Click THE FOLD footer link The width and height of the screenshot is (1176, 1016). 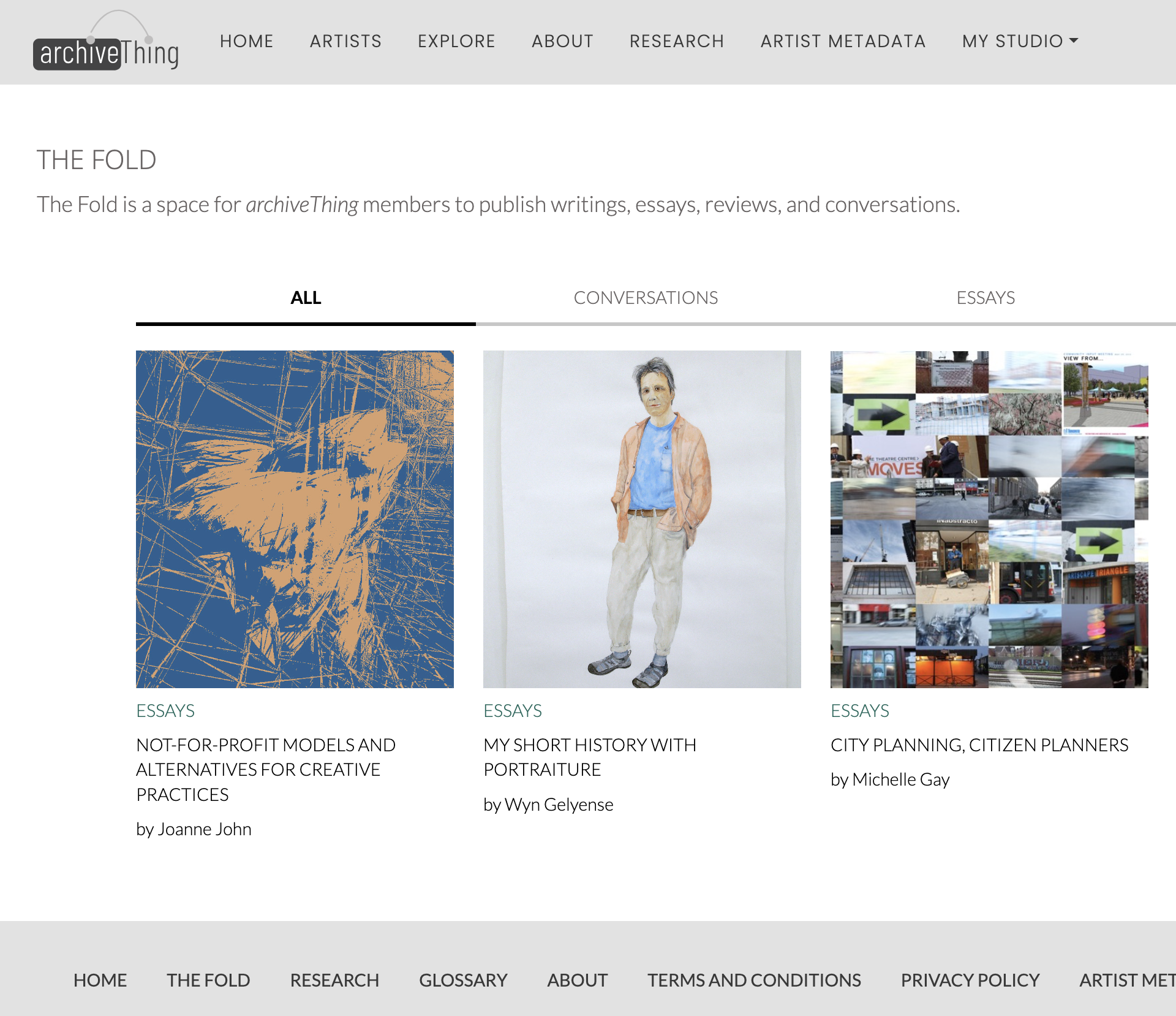coord(208,980)
